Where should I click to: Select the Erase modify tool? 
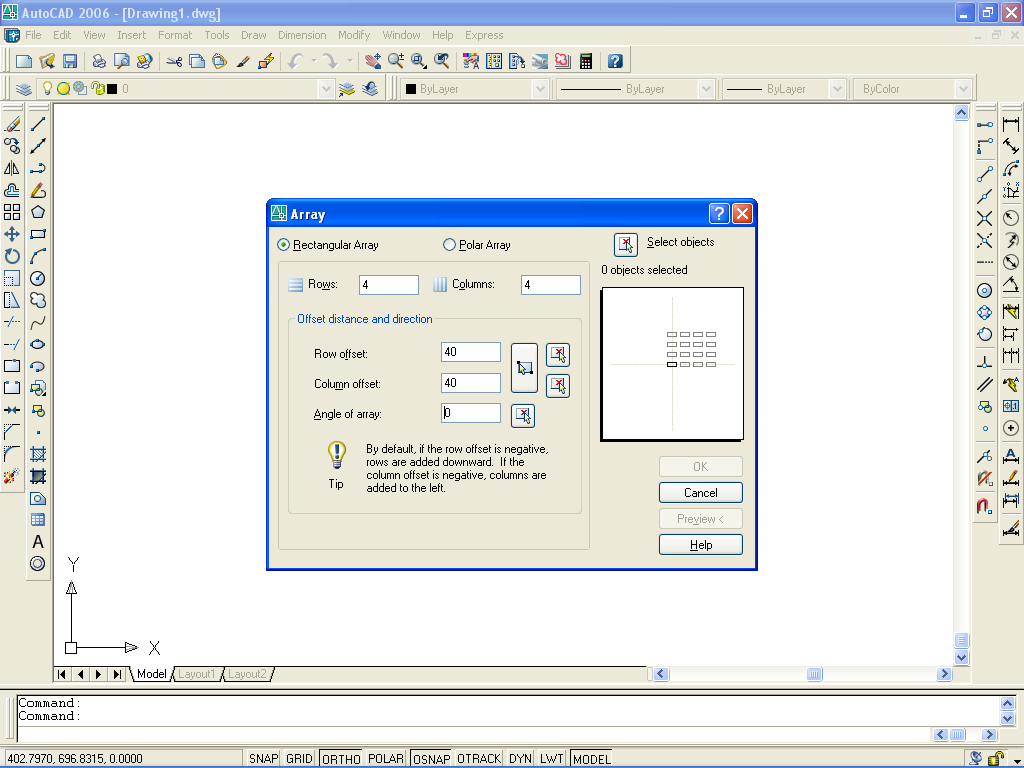(12, 124)
